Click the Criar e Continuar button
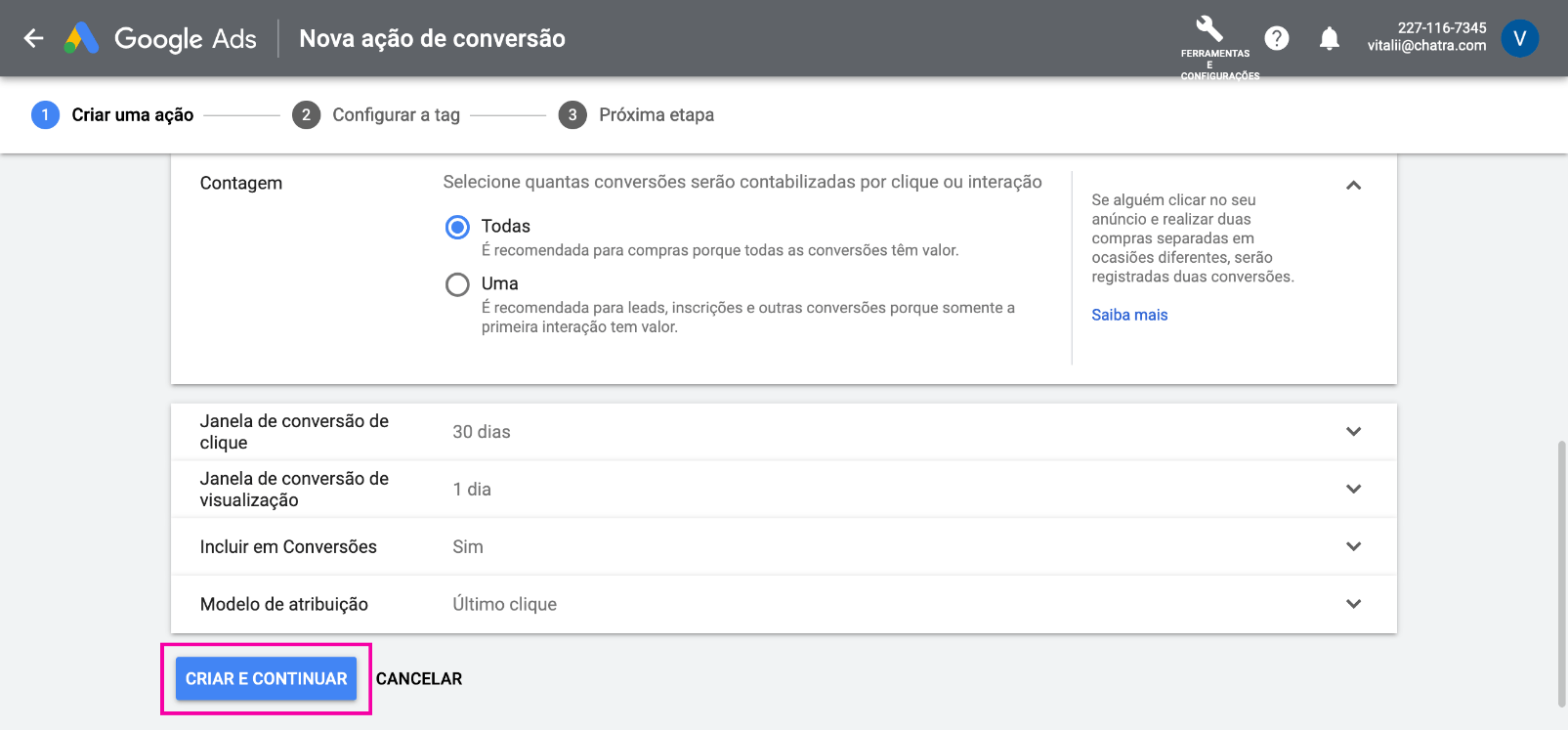 pos(266,679)
